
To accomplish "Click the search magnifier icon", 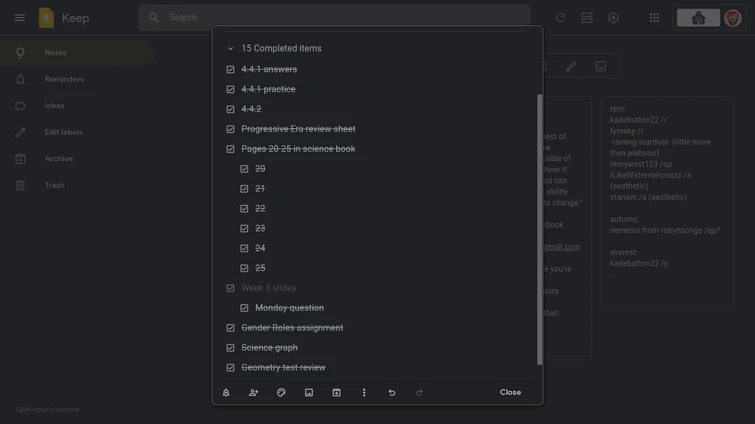I will 154,18.
